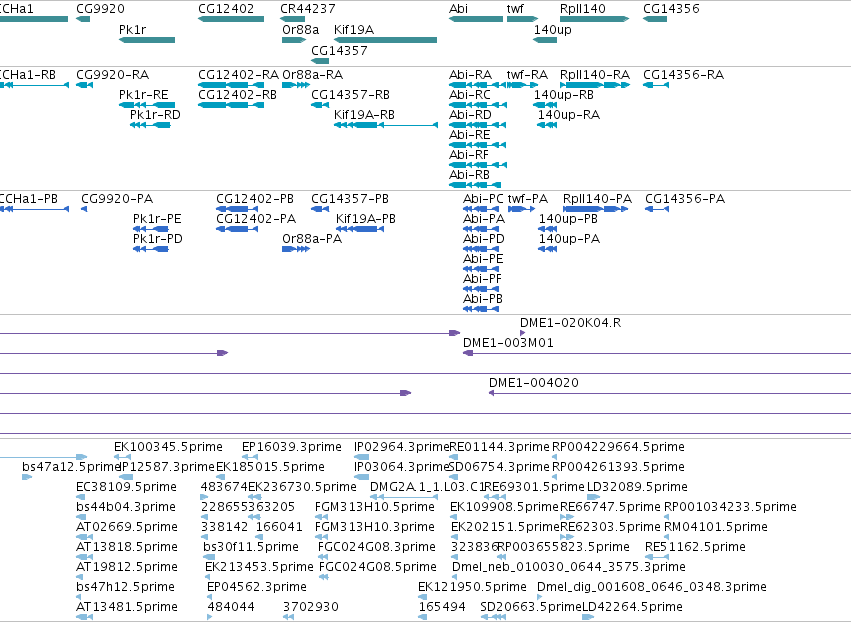Click transcript twf-RA
This screenshot has height=622, width=851.
pos(522,85)
